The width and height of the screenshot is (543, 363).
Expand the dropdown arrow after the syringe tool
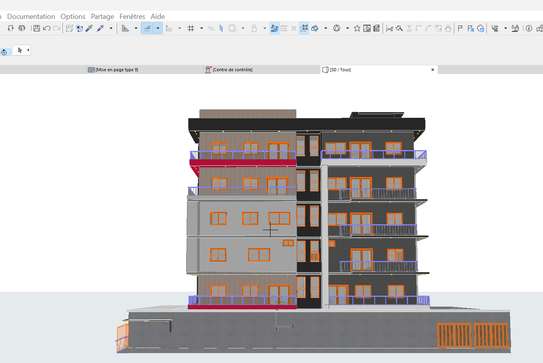pyautogui.click(x=111, y=28)
